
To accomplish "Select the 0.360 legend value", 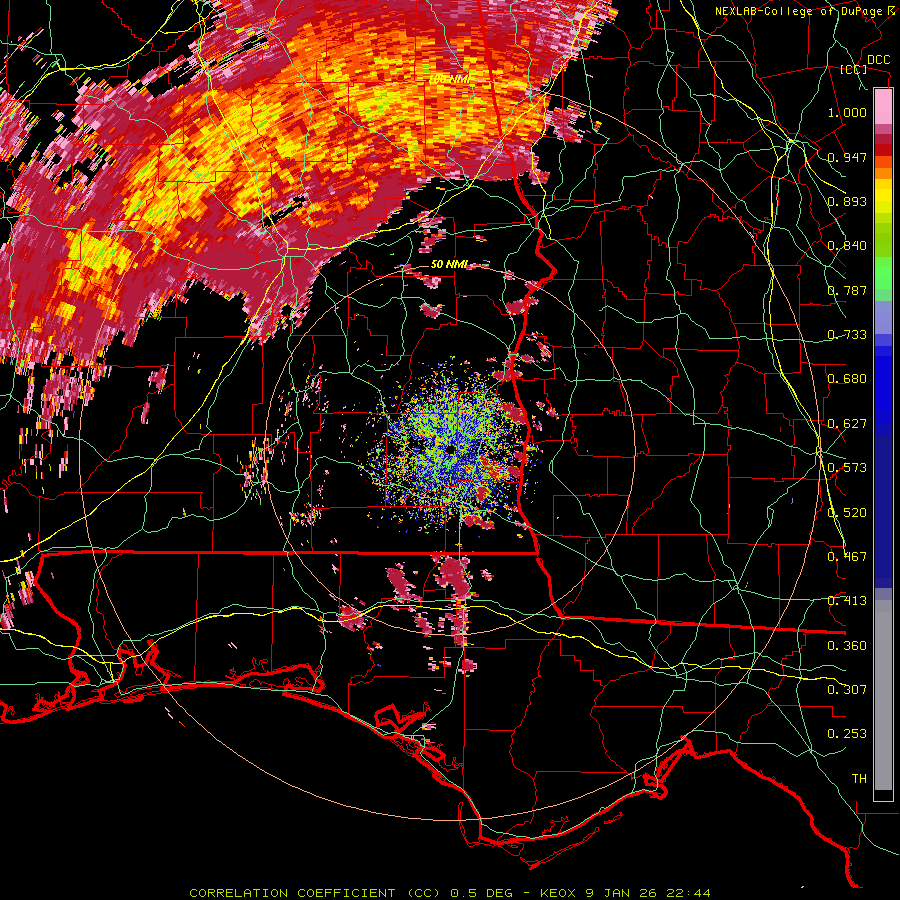I will coord(847,646).
